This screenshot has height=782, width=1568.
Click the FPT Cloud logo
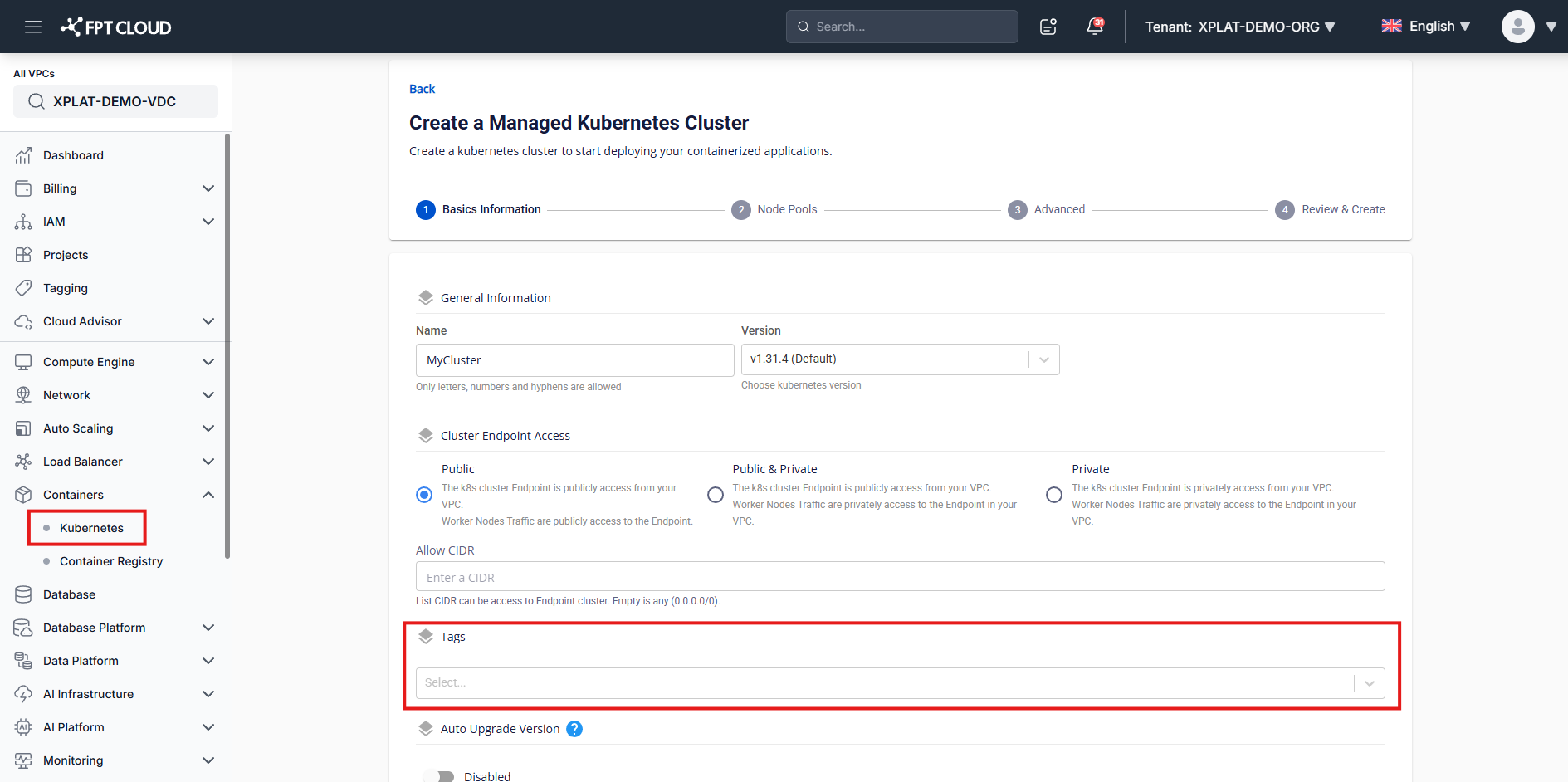tap(116, 27)
